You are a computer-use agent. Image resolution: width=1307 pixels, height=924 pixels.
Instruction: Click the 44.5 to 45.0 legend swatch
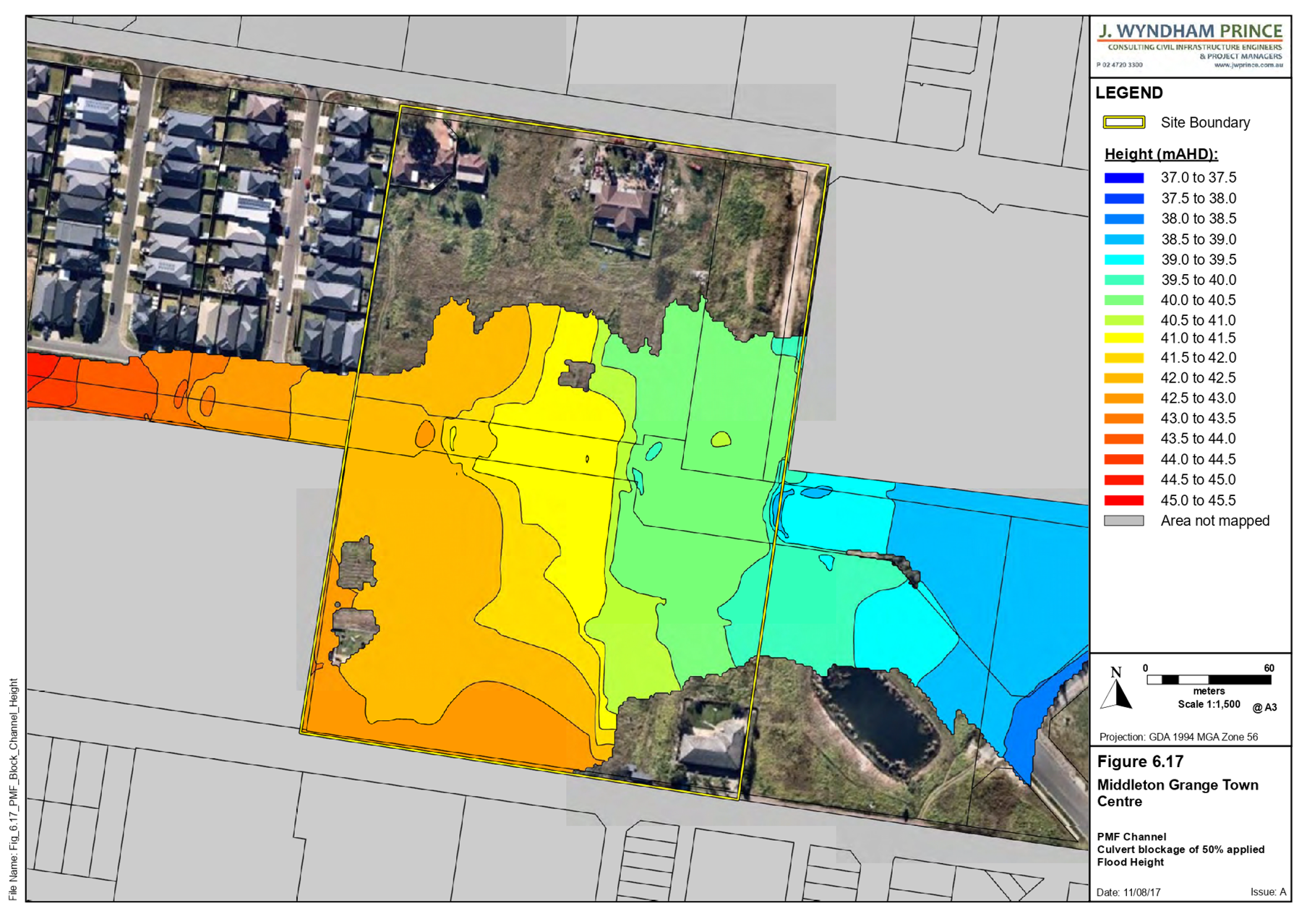[x=1123, y=479]
